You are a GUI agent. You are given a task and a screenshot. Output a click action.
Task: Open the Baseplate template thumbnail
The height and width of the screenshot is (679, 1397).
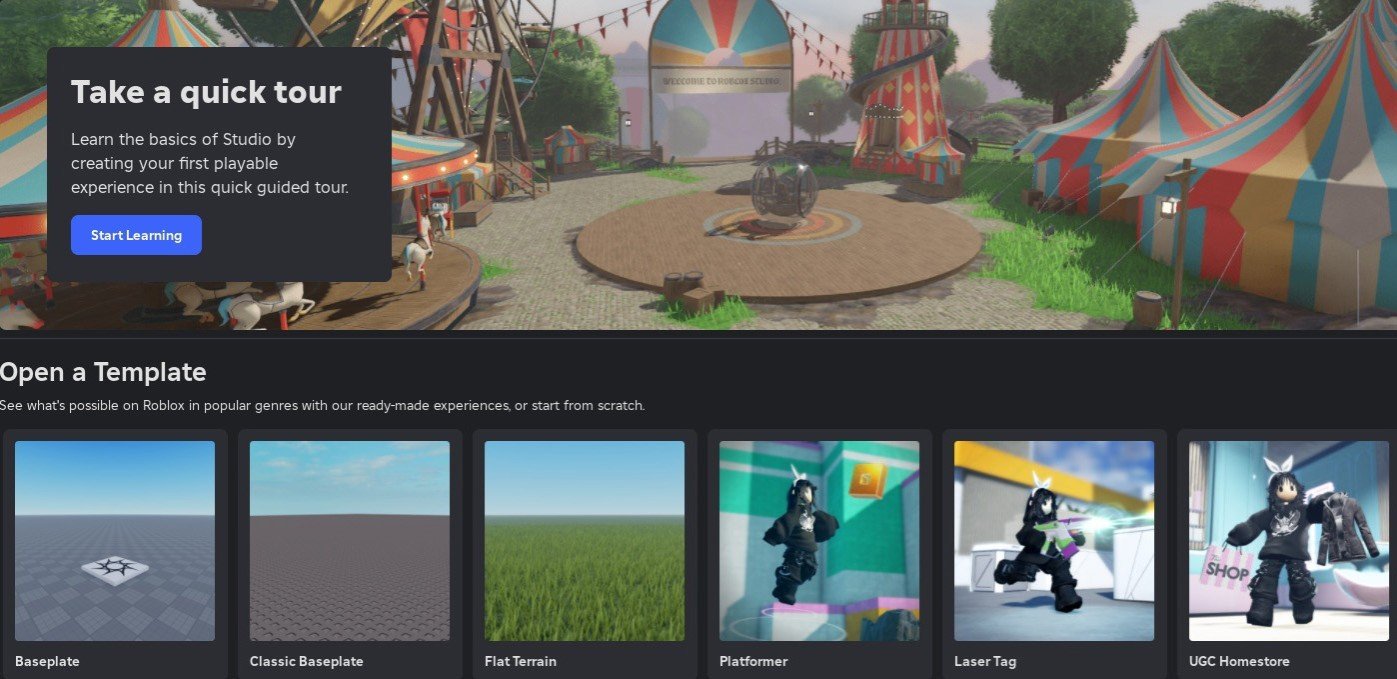pyautogui.click(x=115, y=541)
